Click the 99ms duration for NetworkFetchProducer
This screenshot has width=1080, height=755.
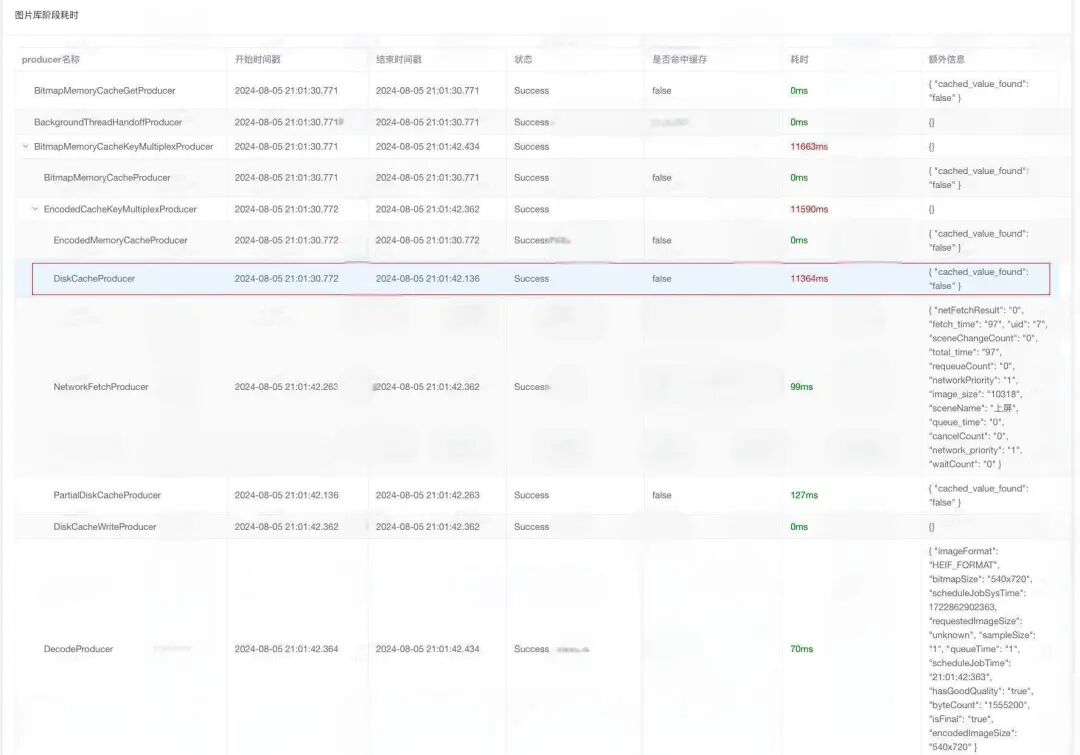(802, 386)
